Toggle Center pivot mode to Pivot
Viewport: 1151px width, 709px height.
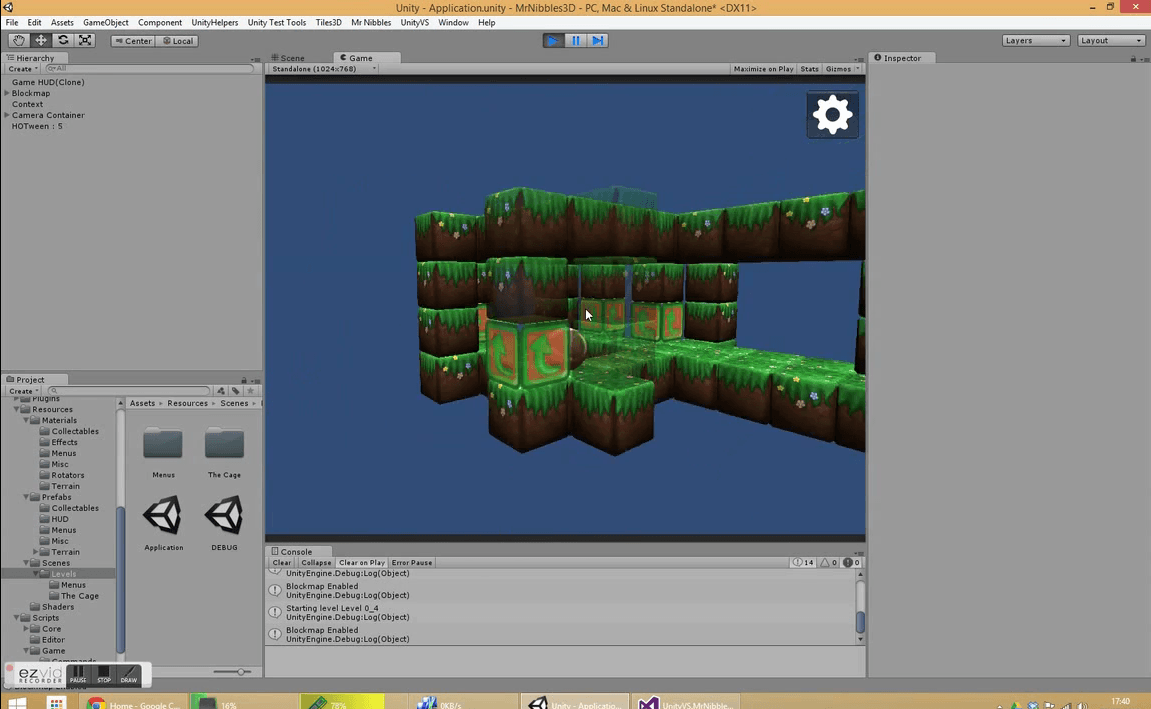[x=133, y=41]
